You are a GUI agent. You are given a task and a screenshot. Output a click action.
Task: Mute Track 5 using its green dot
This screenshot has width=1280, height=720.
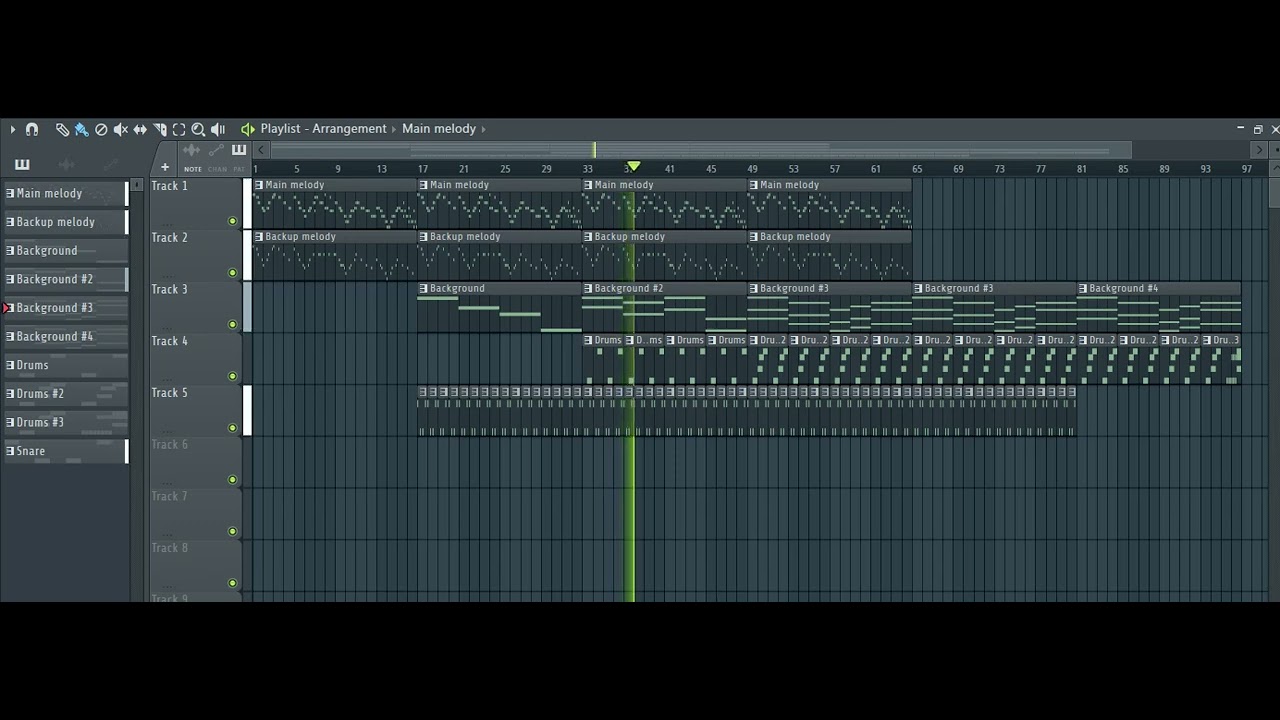233,428
